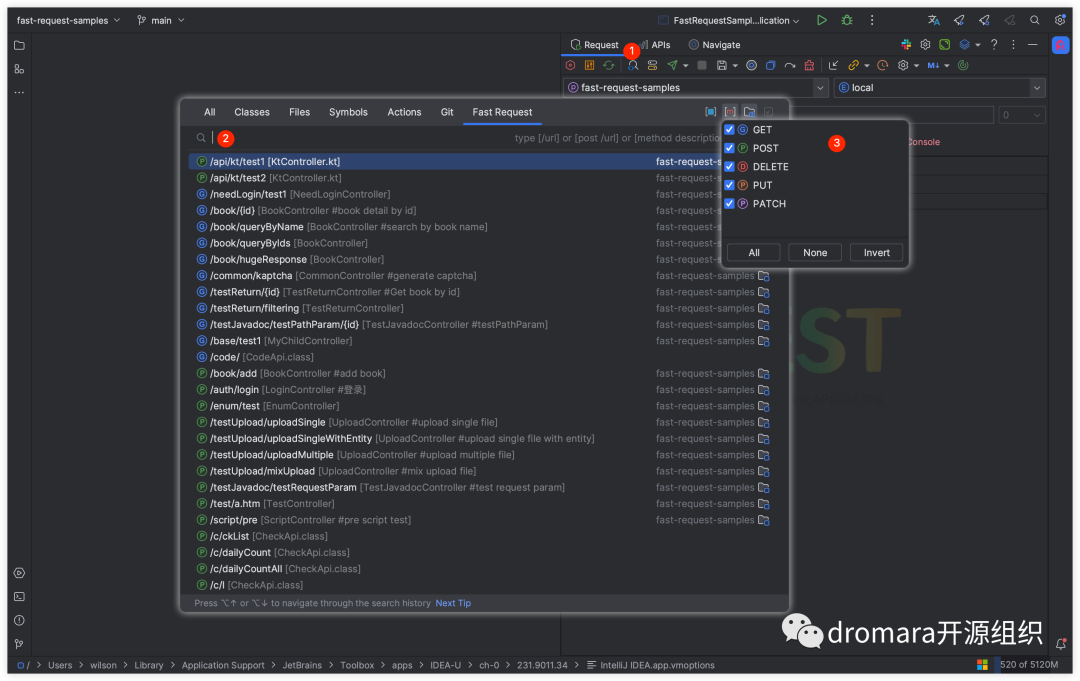The image size is (1080, 681).
Task: Open the dropdown arrow beside the save icon
Action: pos(735,66)
